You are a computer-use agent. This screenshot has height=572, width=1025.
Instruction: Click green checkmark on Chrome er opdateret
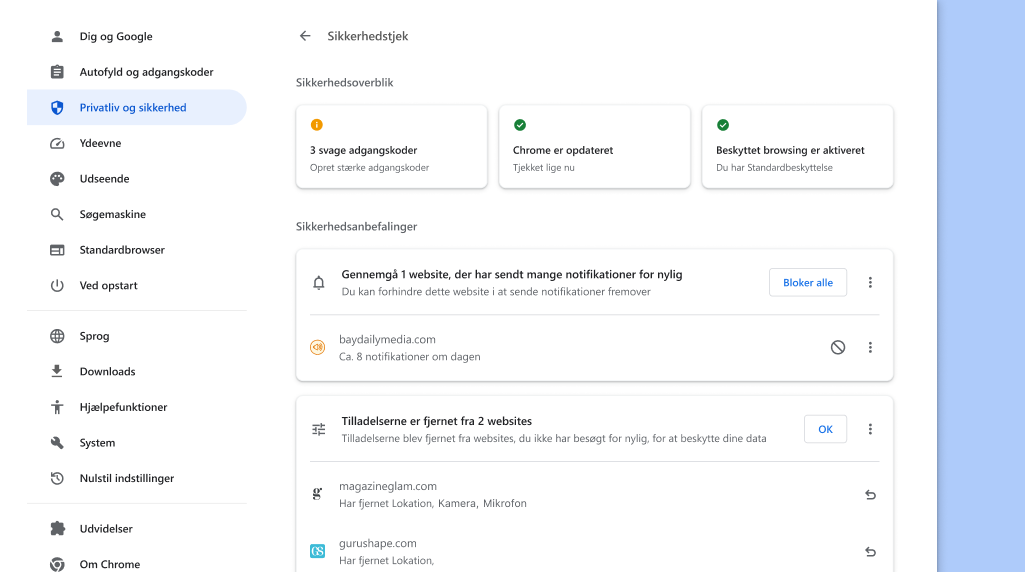(x=520, y=125)
